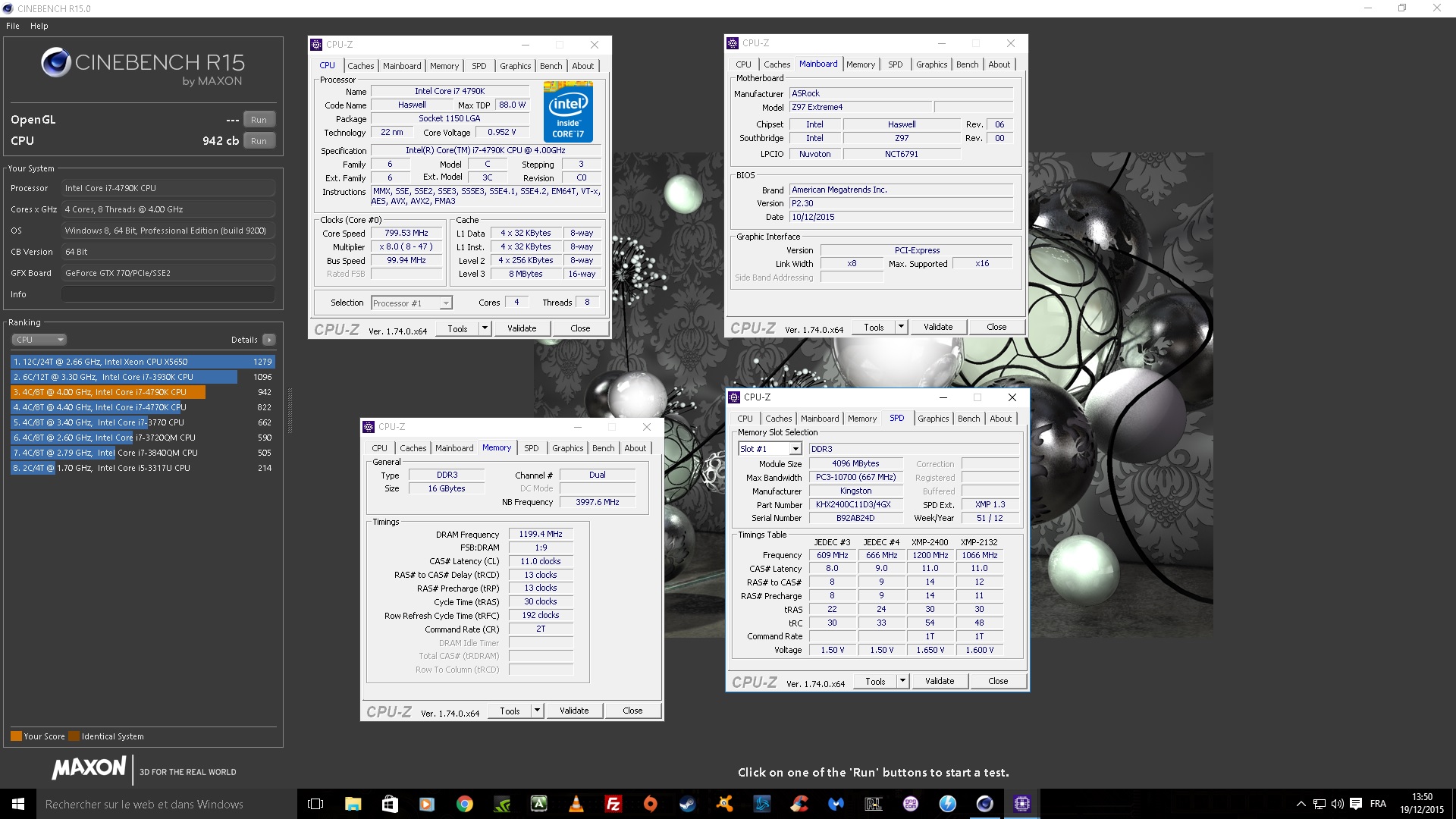1456x819 pixels.
Task: Click Close in CPU-Z Memory window
Action: click(632, 711)
